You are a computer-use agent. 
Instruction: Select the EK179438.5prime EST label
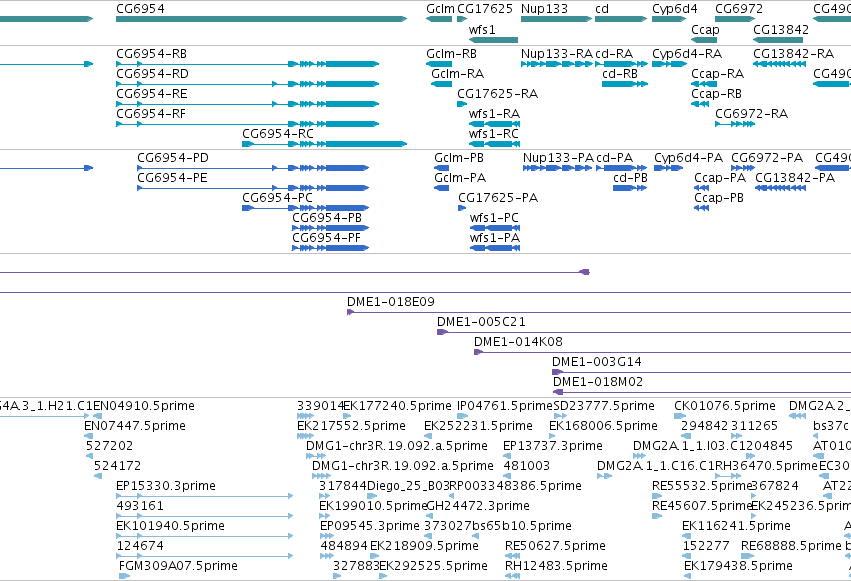(x=738, y=566)
